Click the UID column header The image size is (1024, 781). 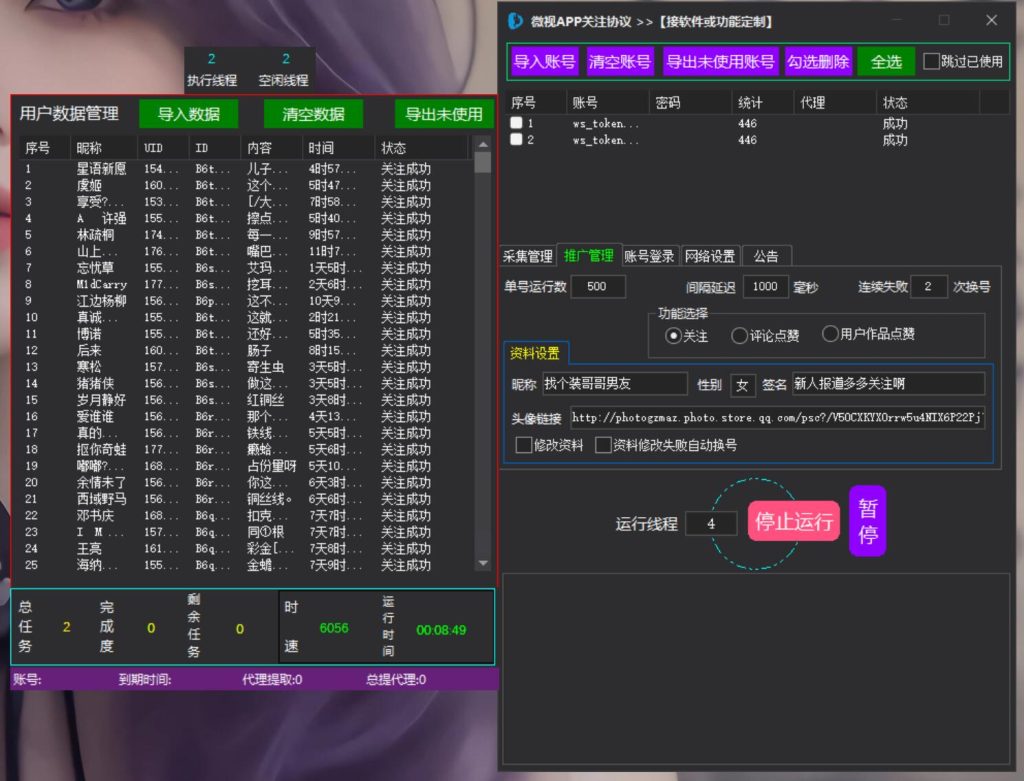pyautogui.click(x=163, y=148)
